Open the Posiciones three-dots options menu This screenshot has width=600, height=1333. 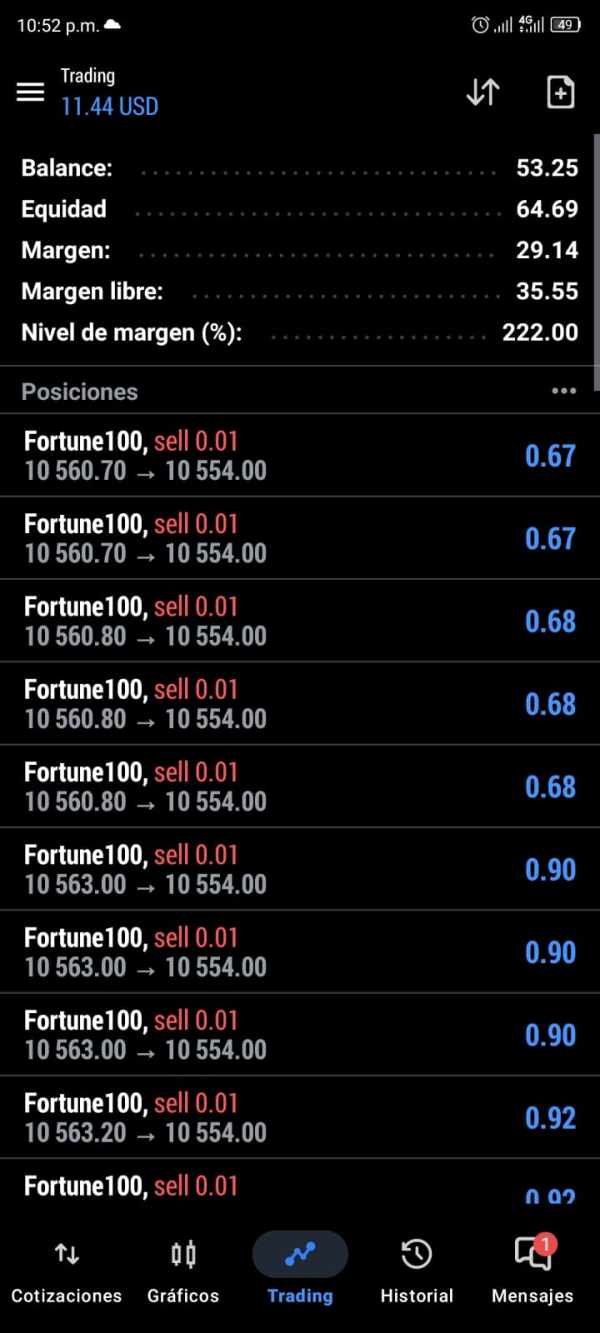click(x=564, y=391)
